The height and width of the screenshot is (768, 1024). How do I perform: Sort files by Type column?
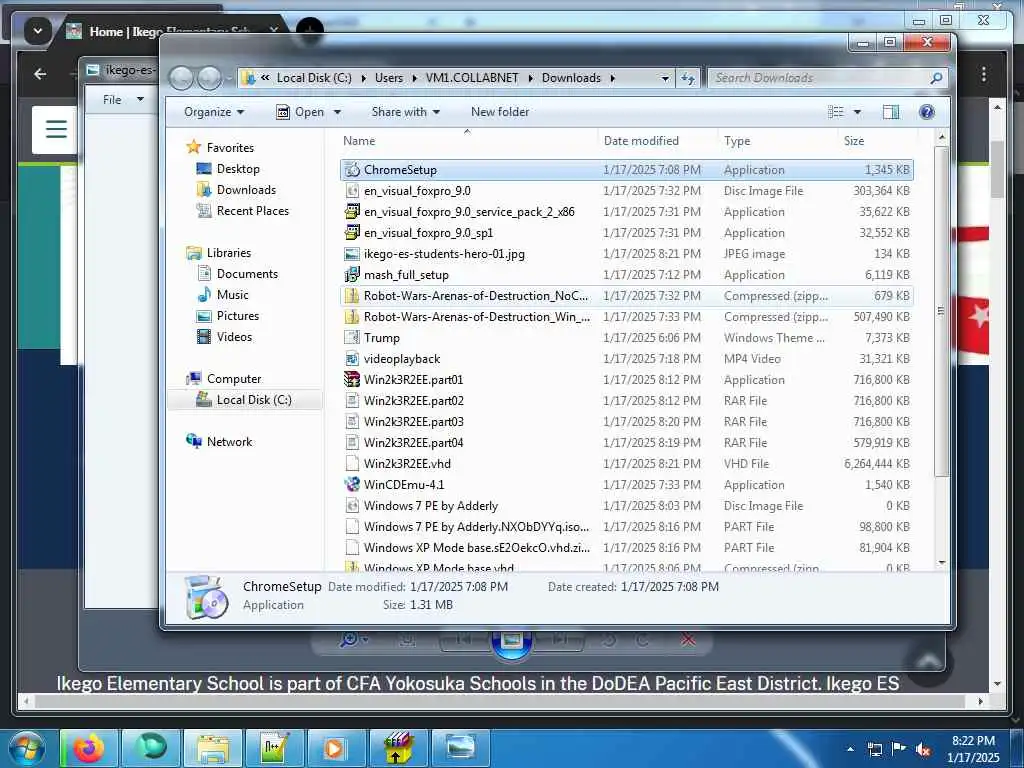tap(778, 140)
